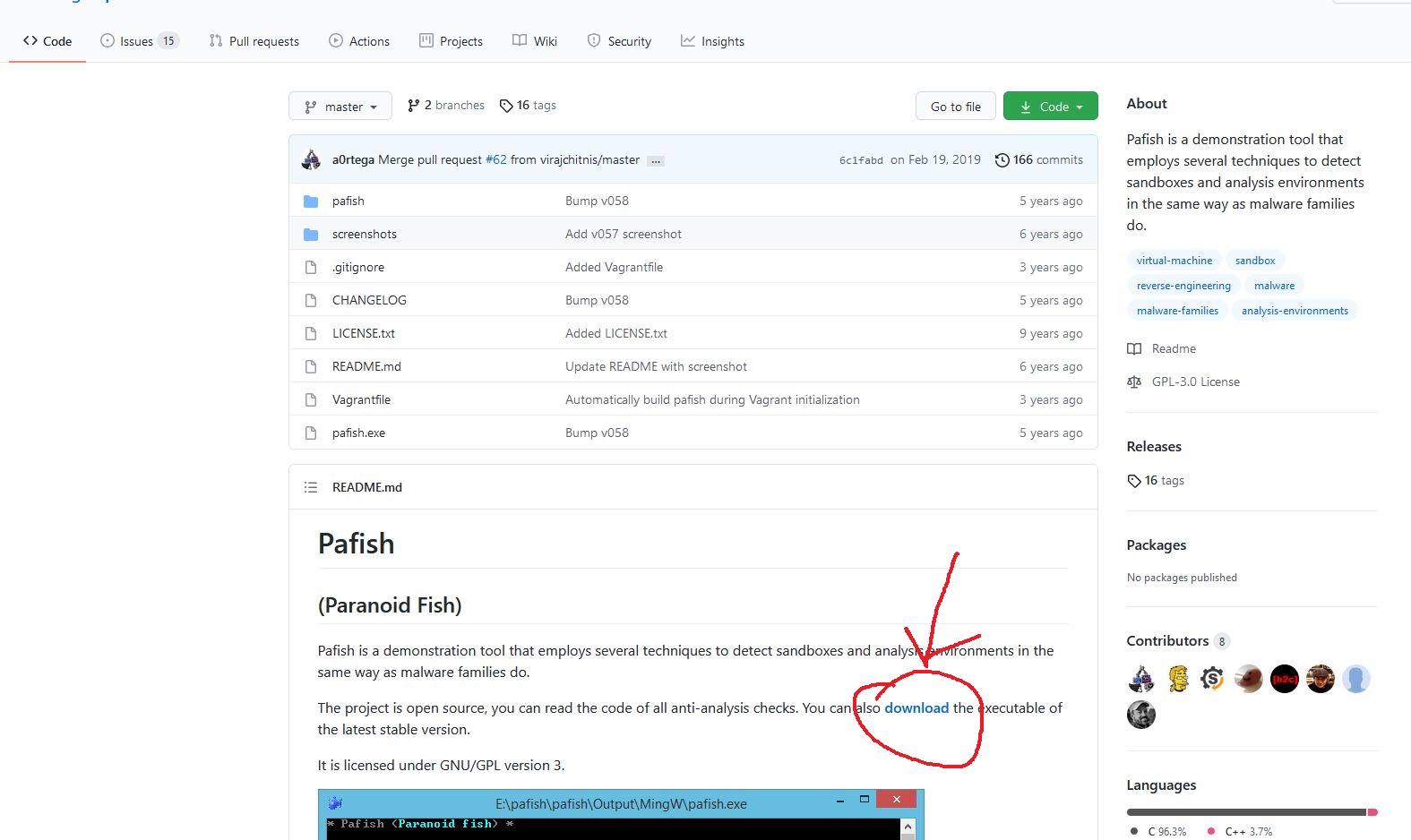The image size is (1411, 840).
Task: Click the commit history clock icon
Action: 1002,160
